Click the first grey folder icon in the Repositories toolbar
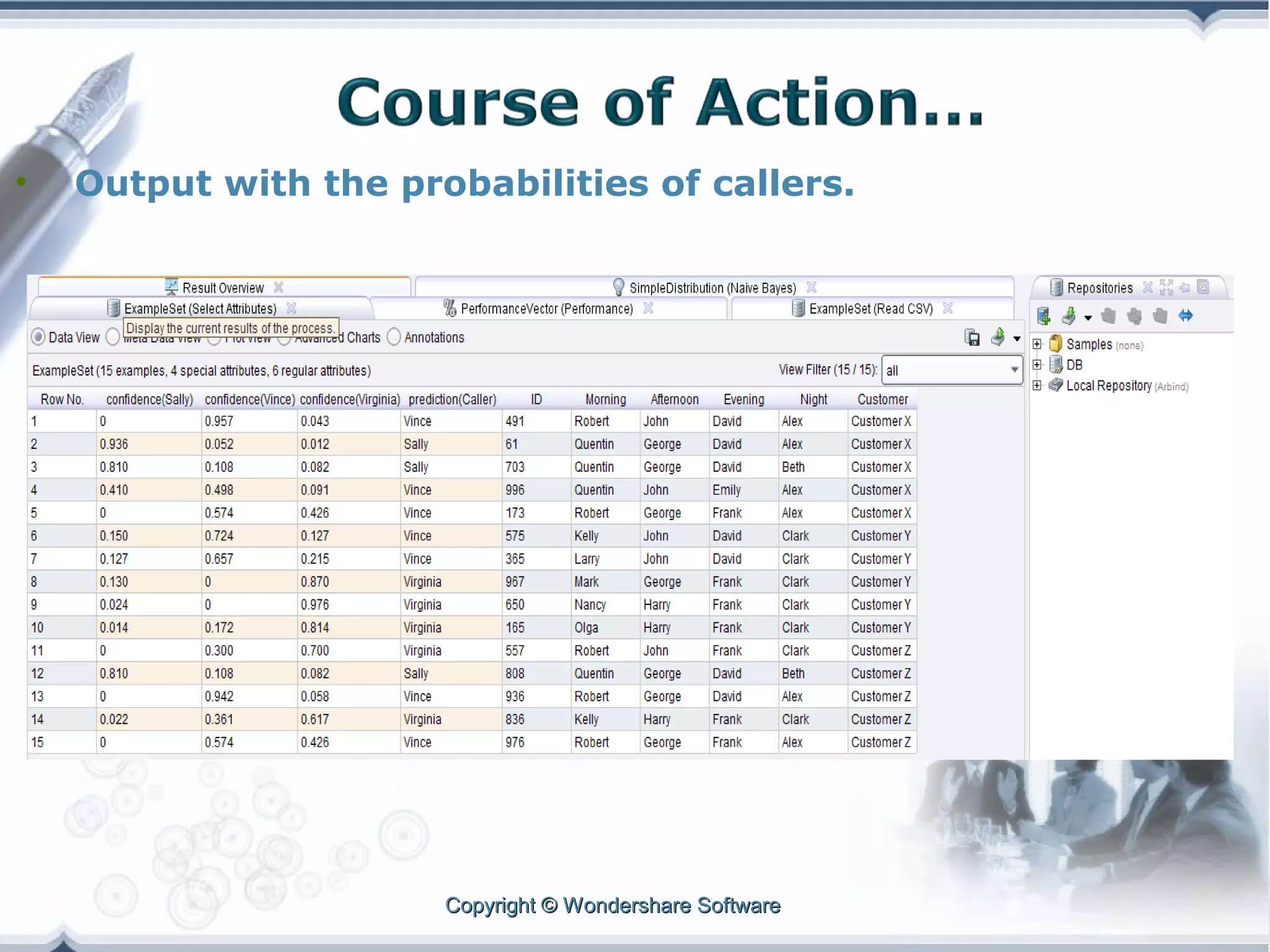 (x=1108, y=316)
